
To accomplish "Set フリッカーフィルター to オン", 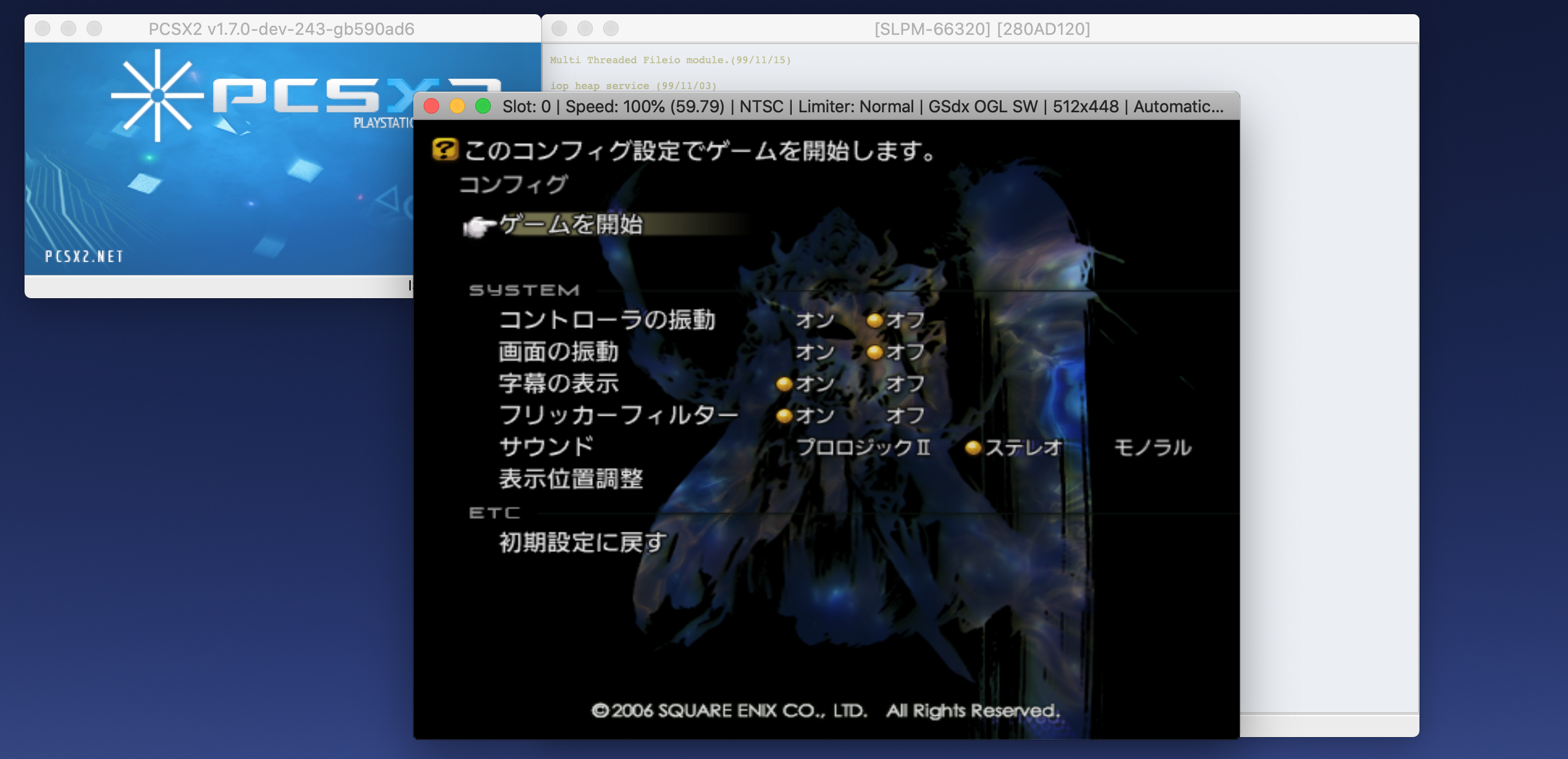I will (x=815, y=415).
